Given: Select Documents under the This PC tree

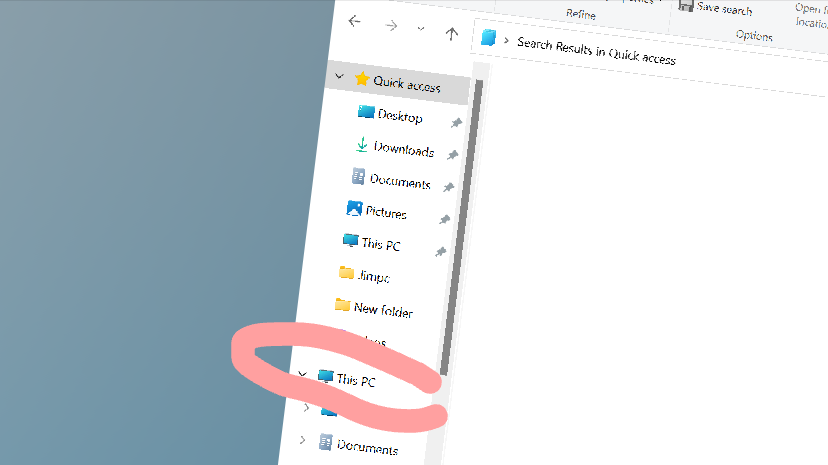Looking at the screenshot, I should point(367,447).
